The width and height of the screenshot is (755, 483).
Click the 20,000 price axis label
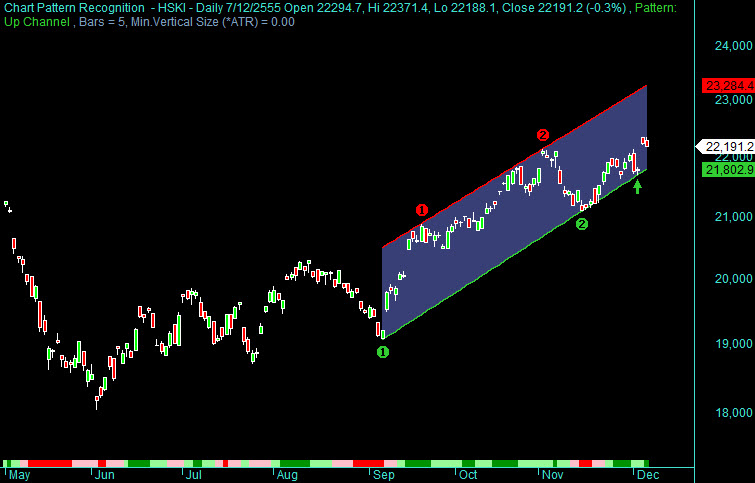[733, 279]
